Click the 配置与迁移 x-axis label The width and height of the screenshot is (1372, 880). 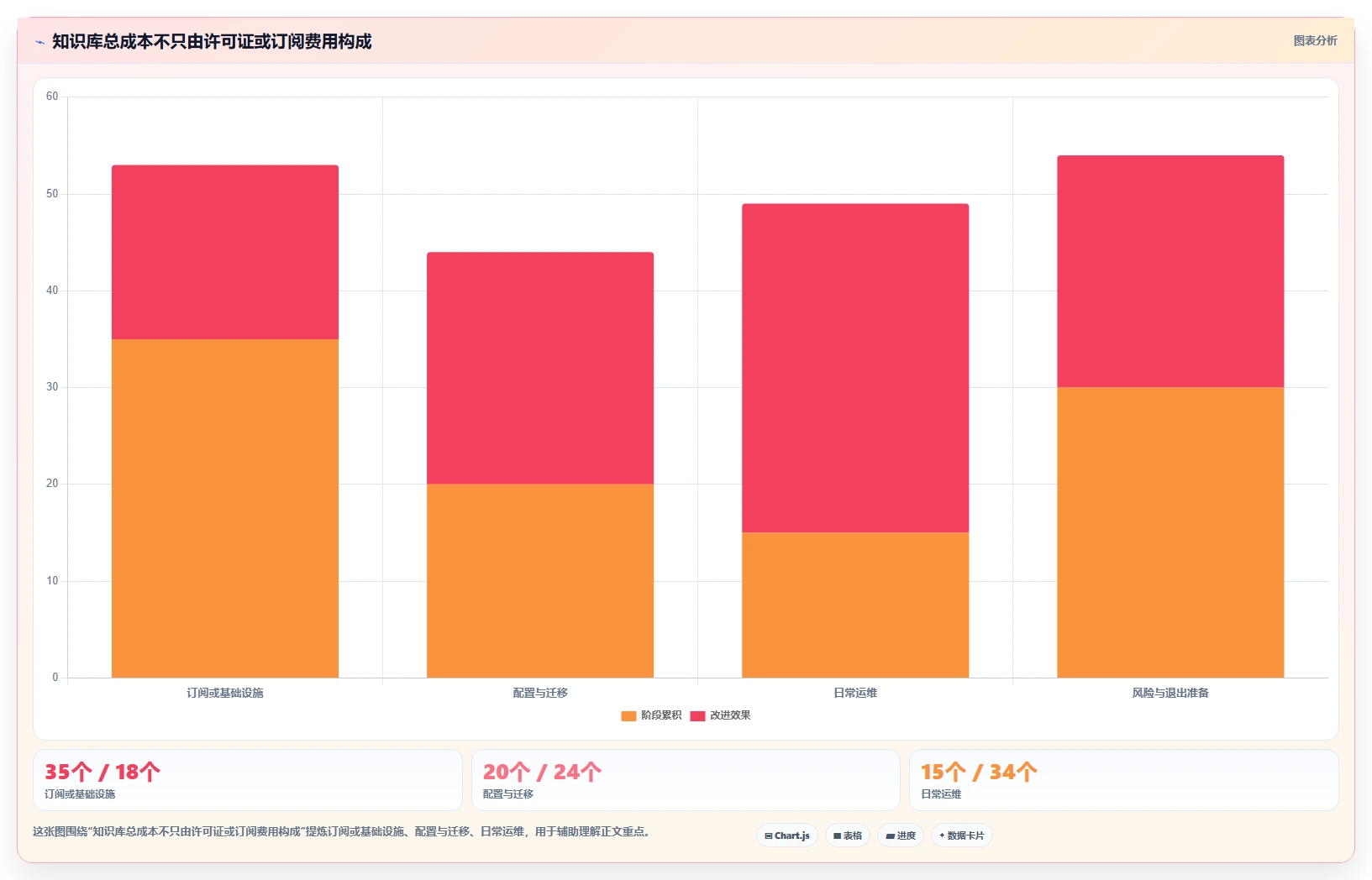point(540,693)
